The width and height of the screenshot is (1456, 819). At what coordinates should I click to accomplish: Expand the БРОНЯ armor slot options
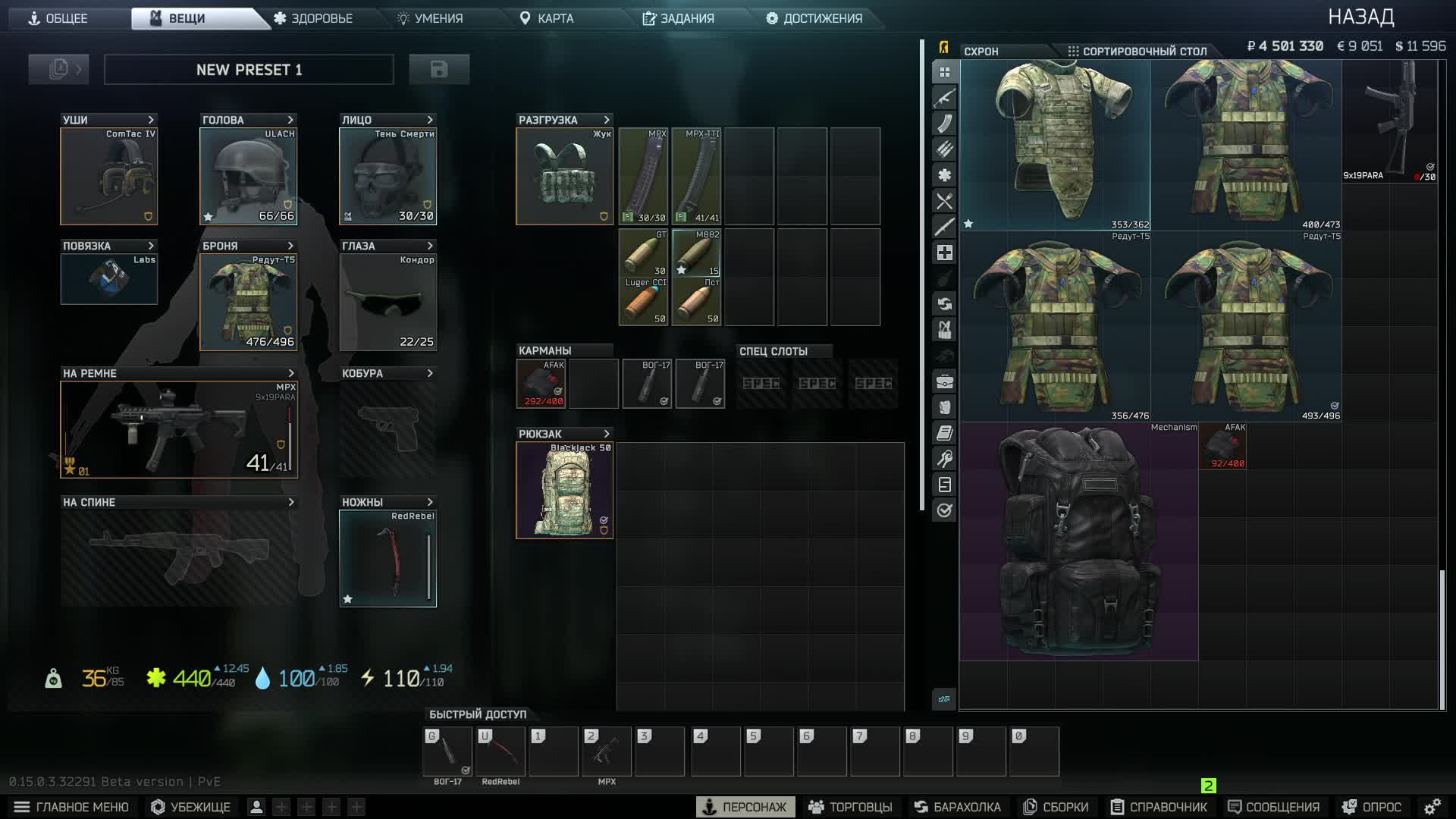[x=290, y=246]
